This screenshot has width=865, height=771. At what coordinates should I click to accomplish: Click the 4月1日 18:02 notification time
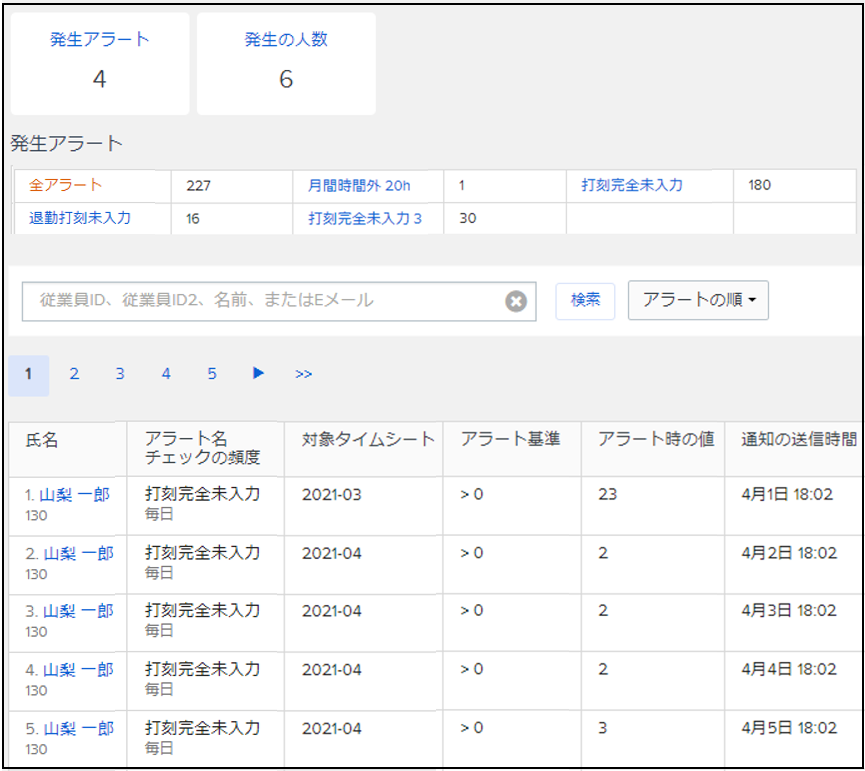coord(787,494)
